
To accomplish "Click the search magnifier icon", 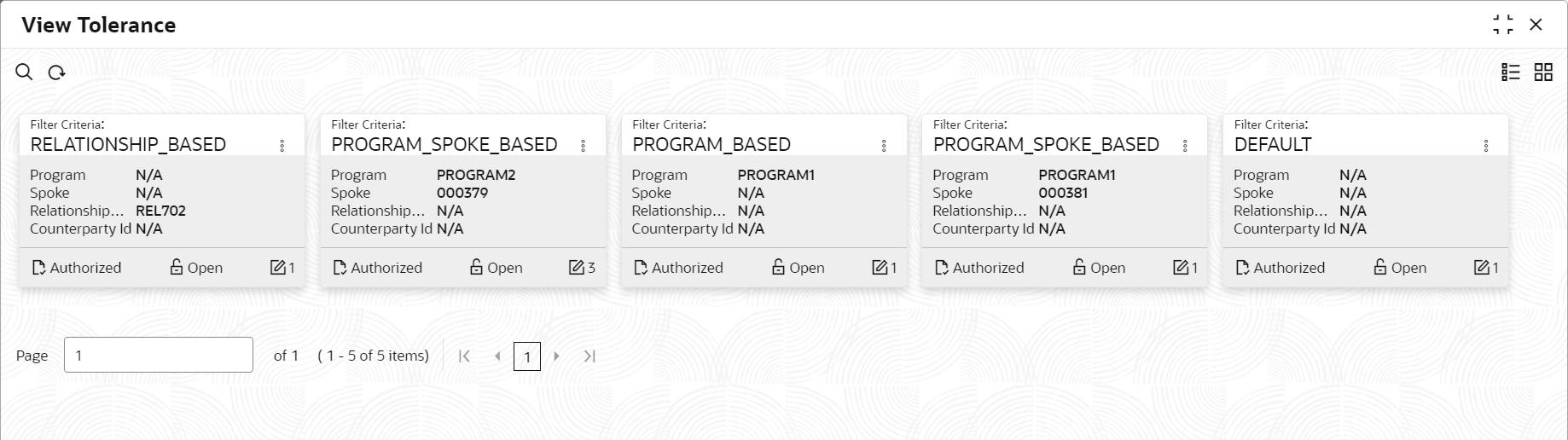I will (x=24, y=72).
